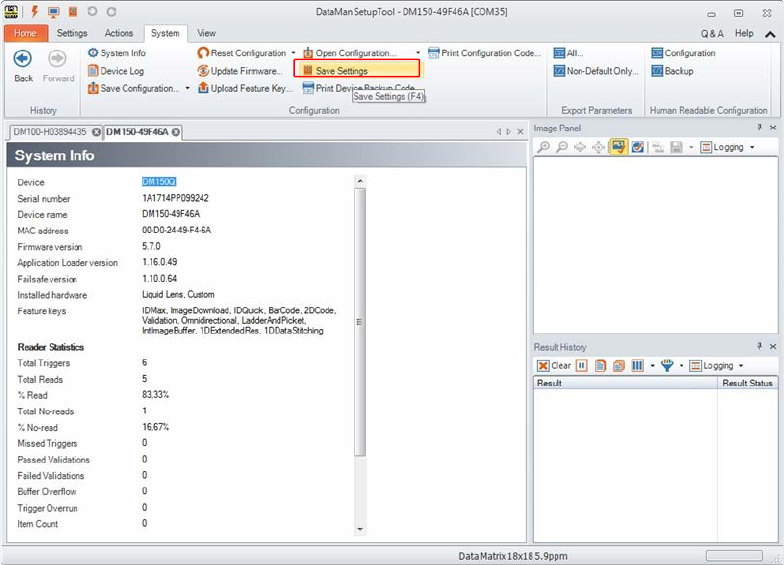Viewport: 784px width, 565px height.
Task: Pin the Result History panel
Action: (x=759, y=347)
